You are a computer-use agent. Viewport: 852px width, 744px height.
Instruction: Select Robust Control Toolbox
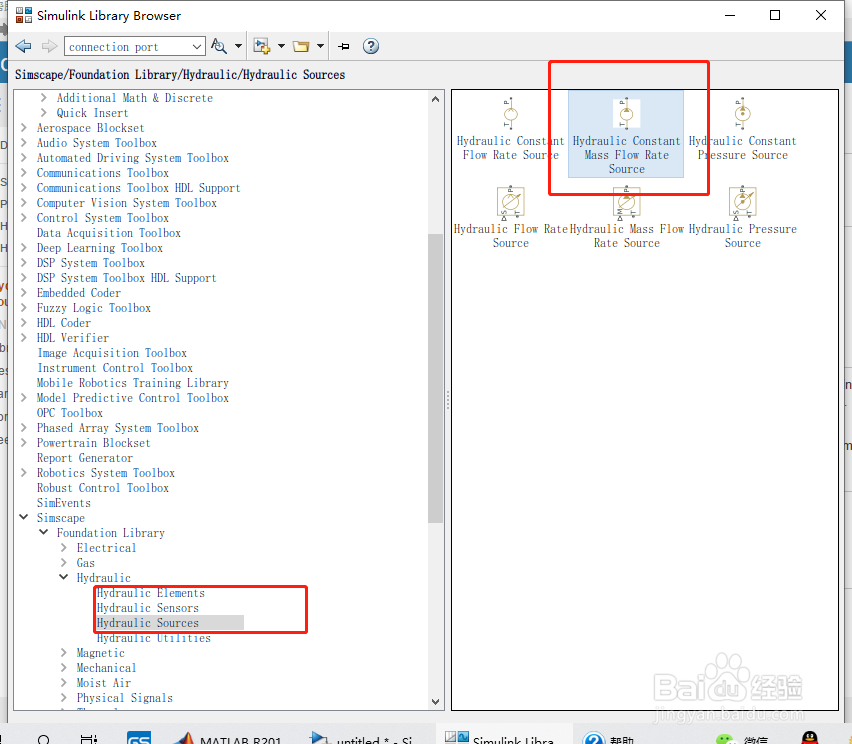[x=103, y=488]
